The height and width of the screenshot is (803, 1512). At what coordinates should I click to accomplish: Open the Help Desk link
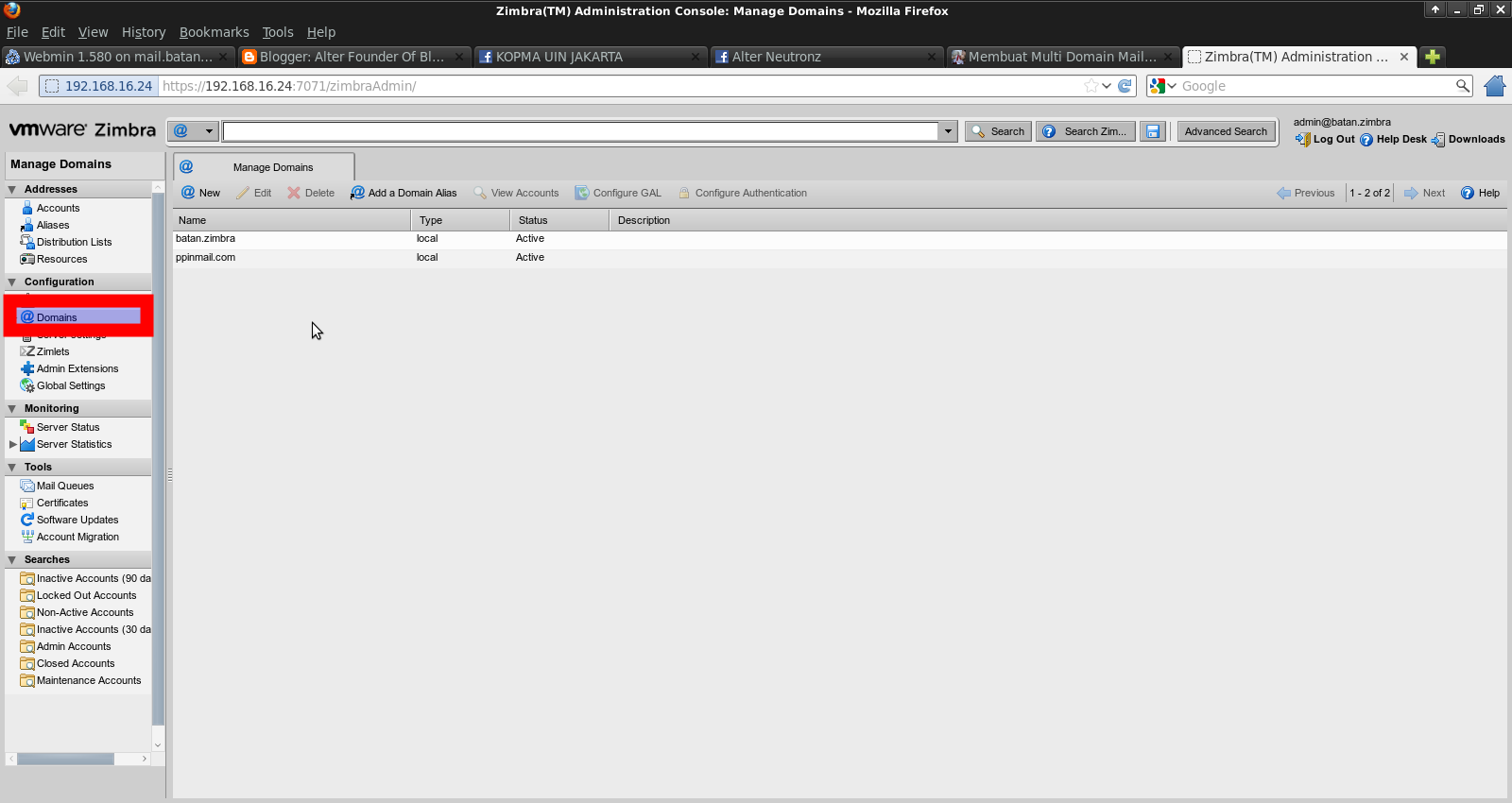tap(1393, 139)
